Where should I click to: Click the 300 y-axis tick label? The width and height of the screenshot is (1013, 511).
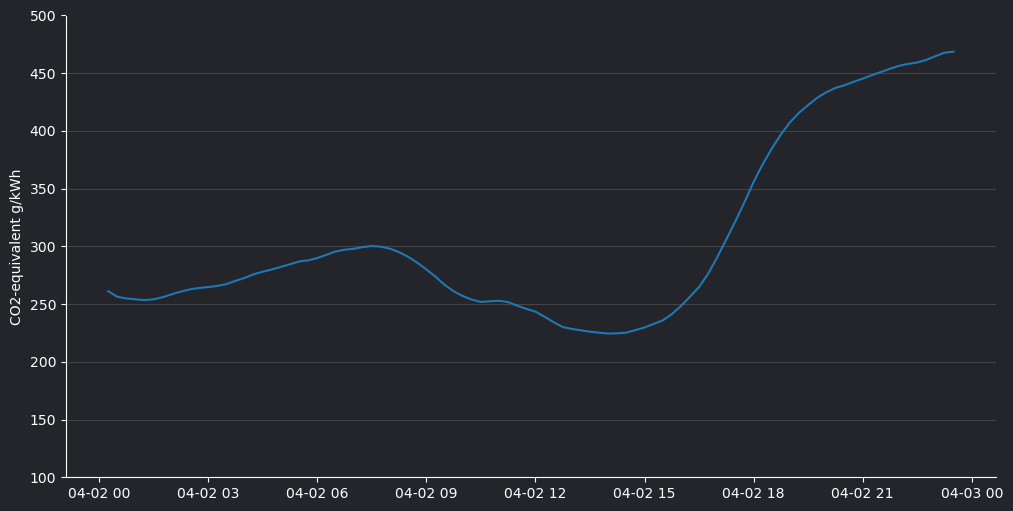pyautogui.click(x=42, y=247)
